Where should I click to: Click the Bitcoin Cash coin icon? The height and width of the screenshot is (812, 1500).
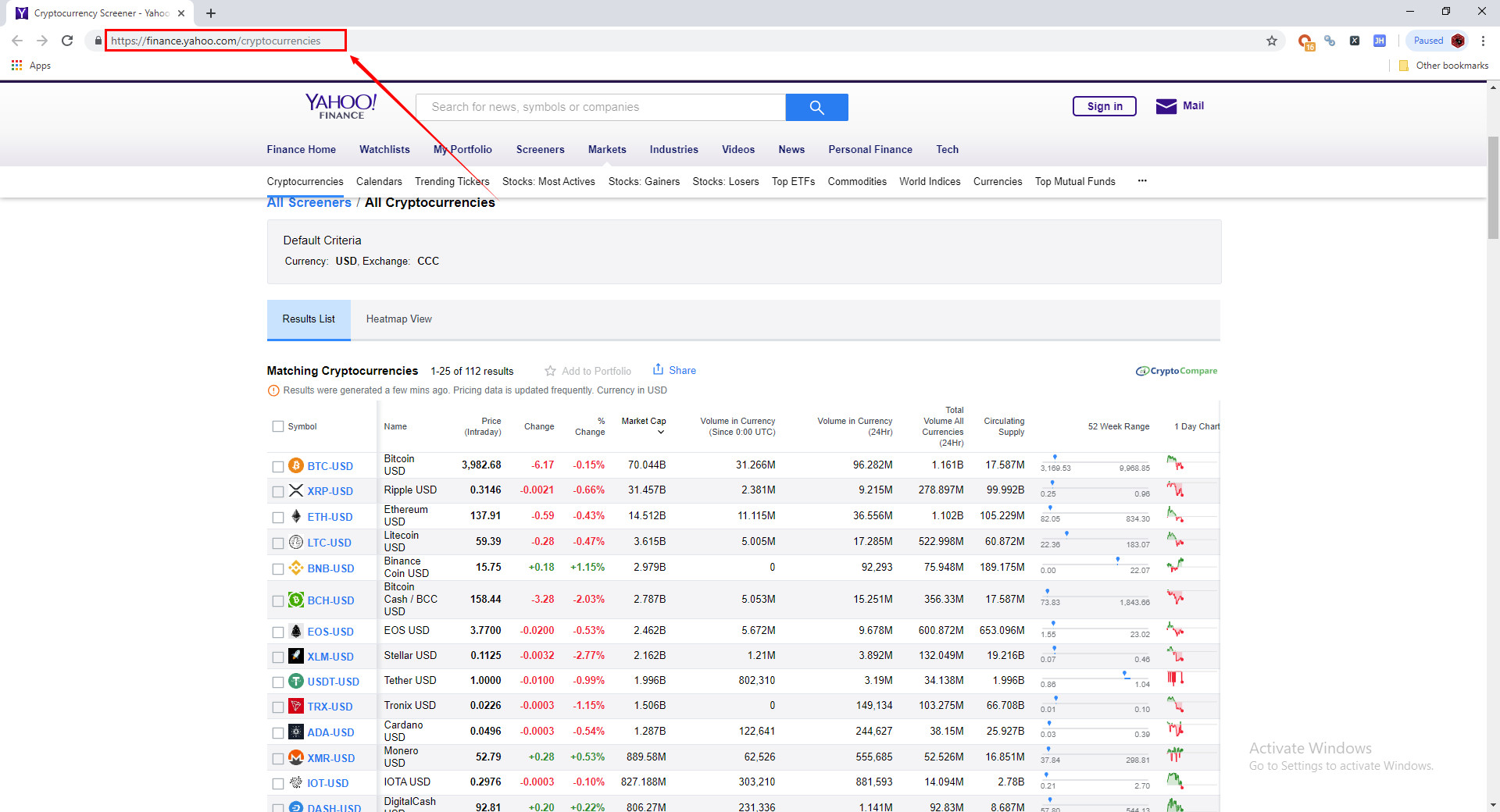tap(296, 600)
